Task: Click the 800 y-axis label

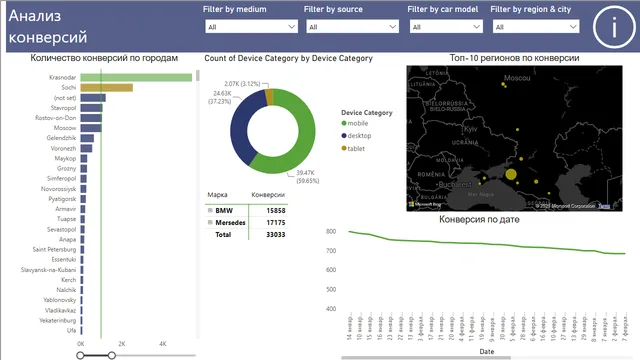Action: [x=331, y=231]
